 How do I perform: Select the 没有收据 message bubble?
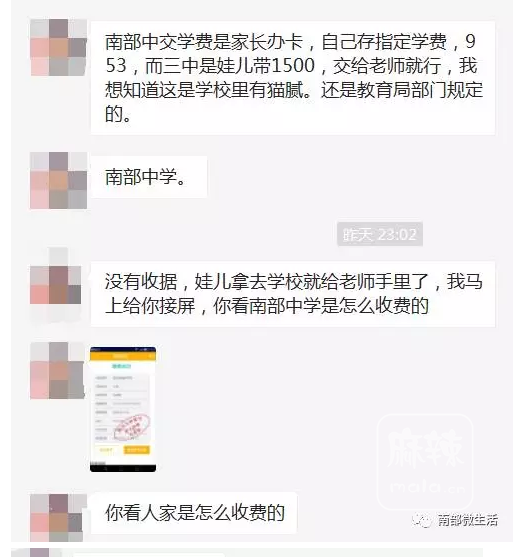293,294
